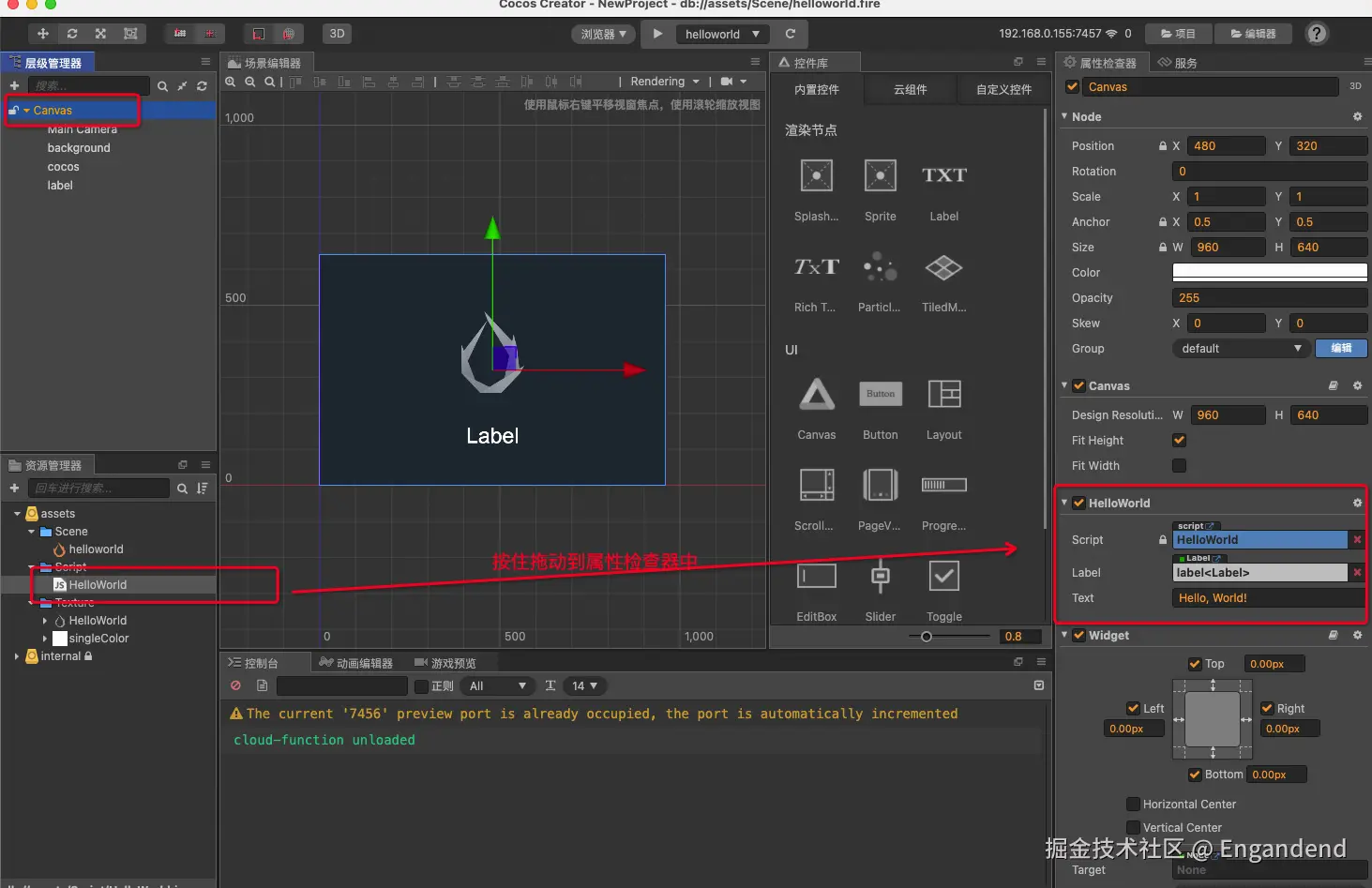
Task: Click the blue 编辑 group edit button
Action: 1341,348
